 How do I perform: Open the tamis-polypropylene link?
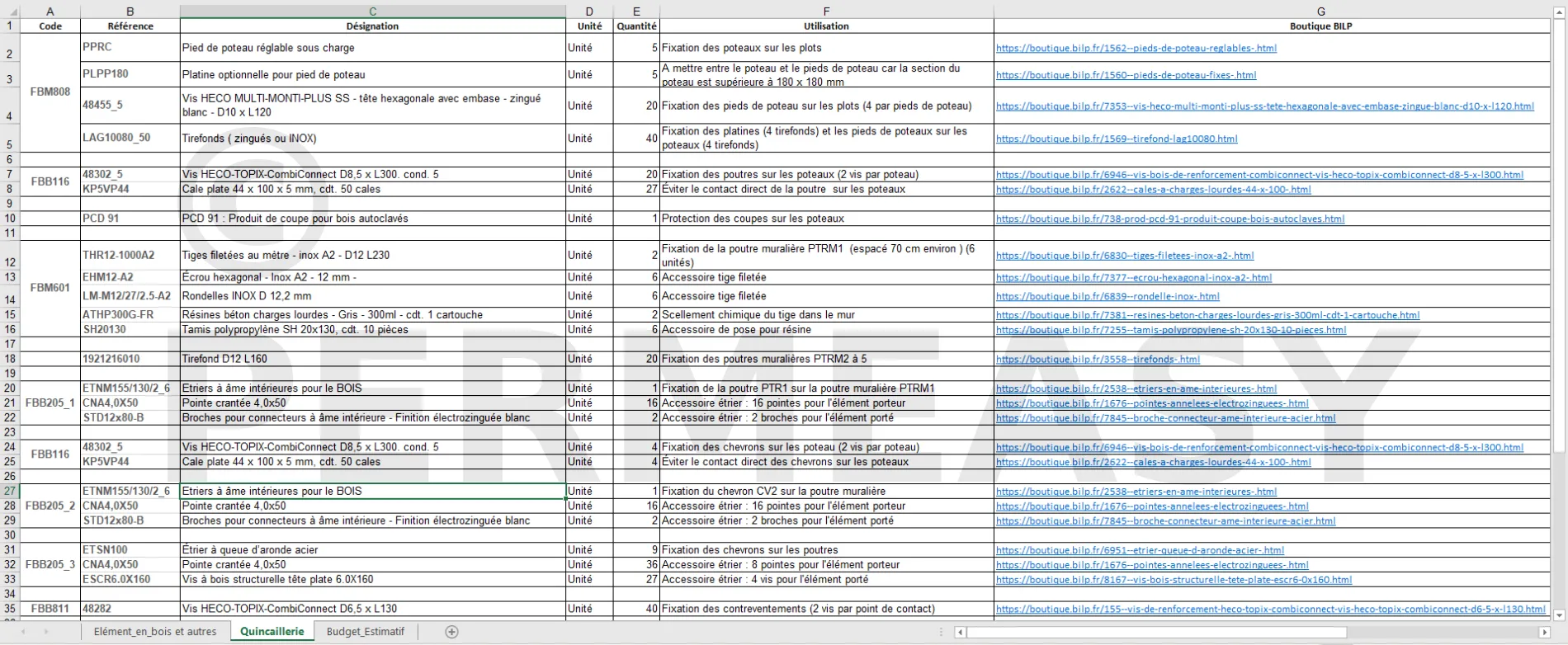pyautogui.click(x=1171, y=330)
